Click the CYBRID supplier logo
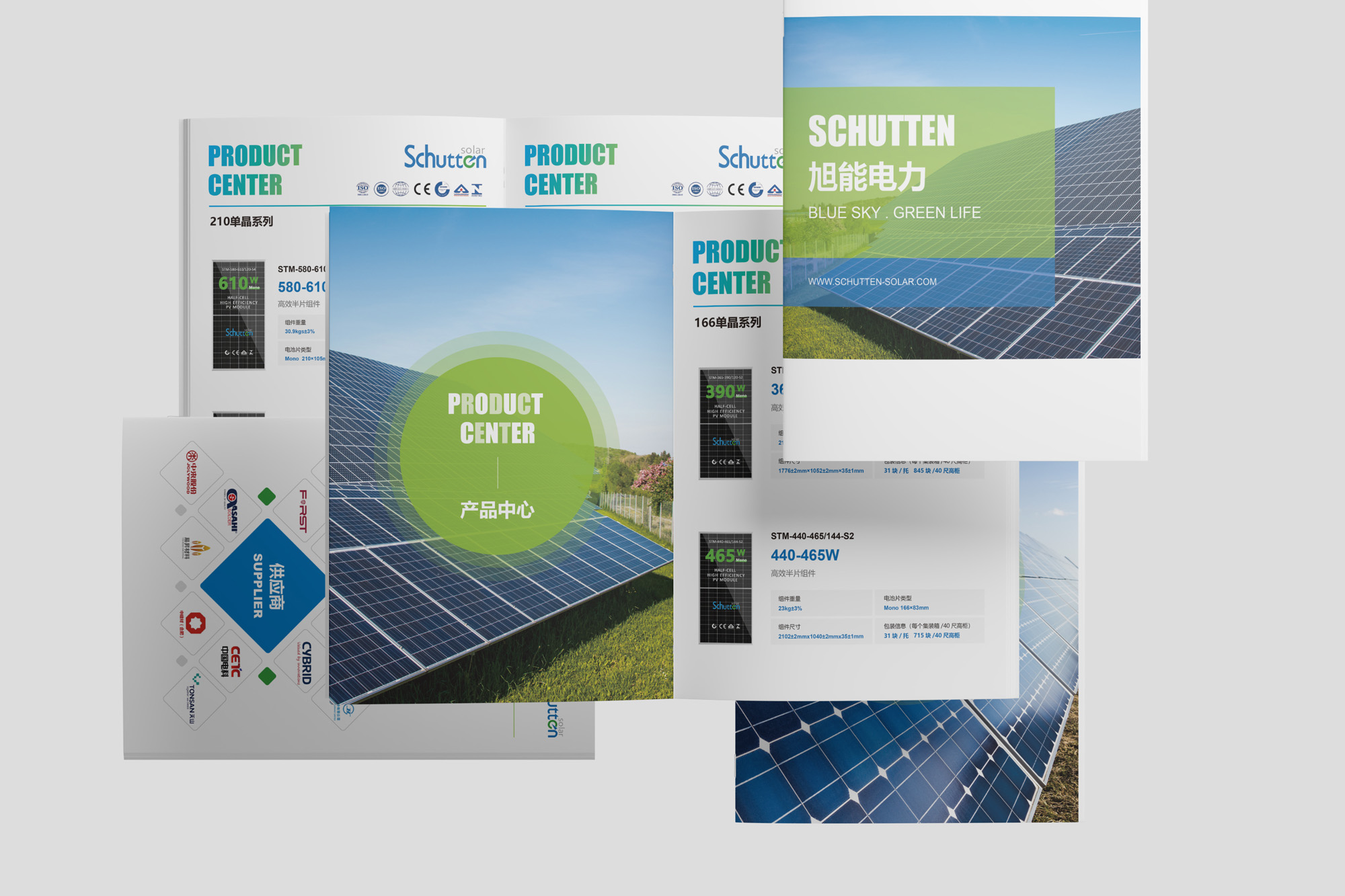 pyautogui.click(x=304, y=663)
